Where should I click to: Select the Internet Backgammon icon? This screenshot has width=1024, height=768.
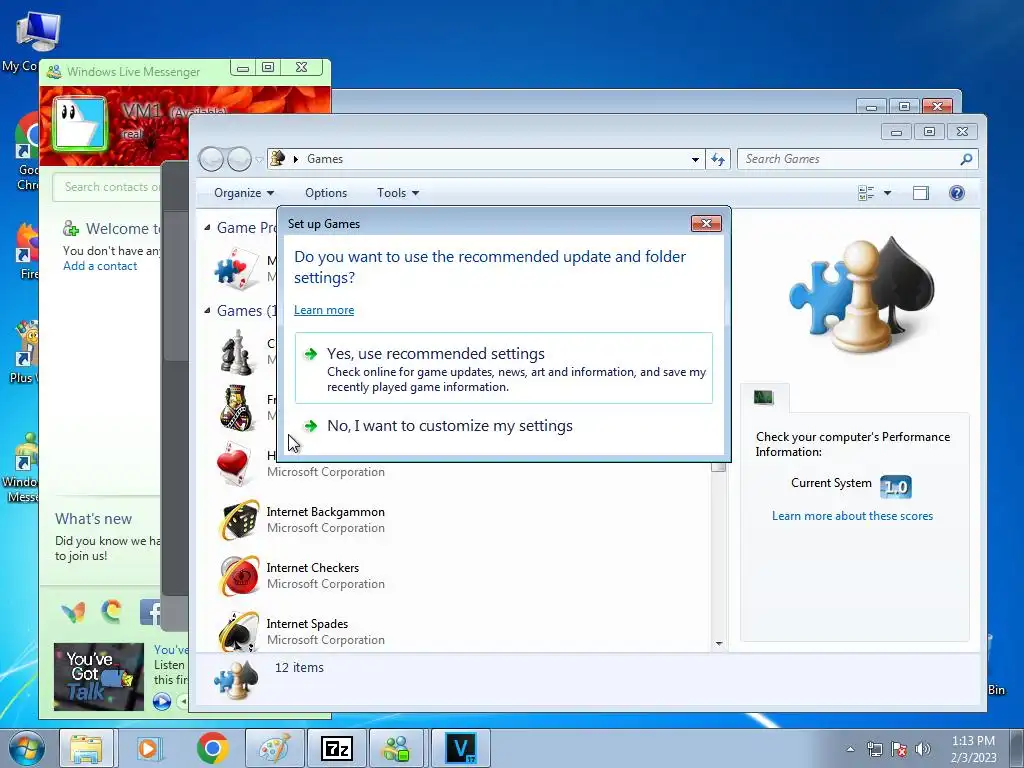[239, 520]
